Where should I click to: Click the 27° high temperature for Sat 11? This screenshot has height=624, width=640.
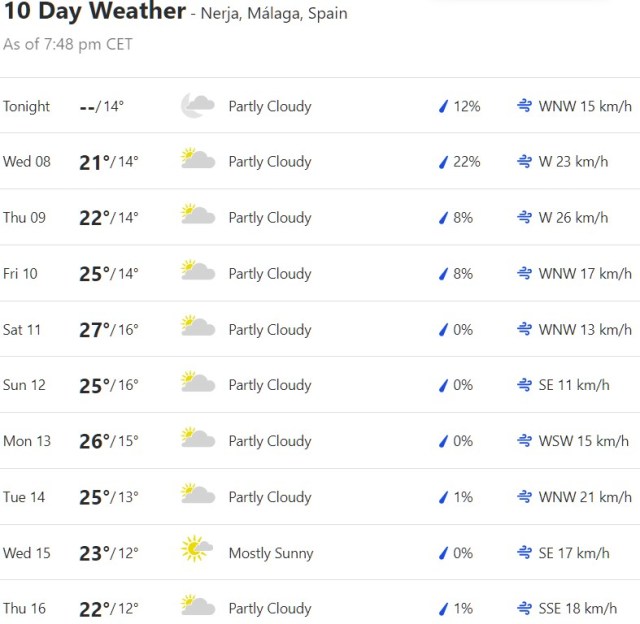[94, 329]
